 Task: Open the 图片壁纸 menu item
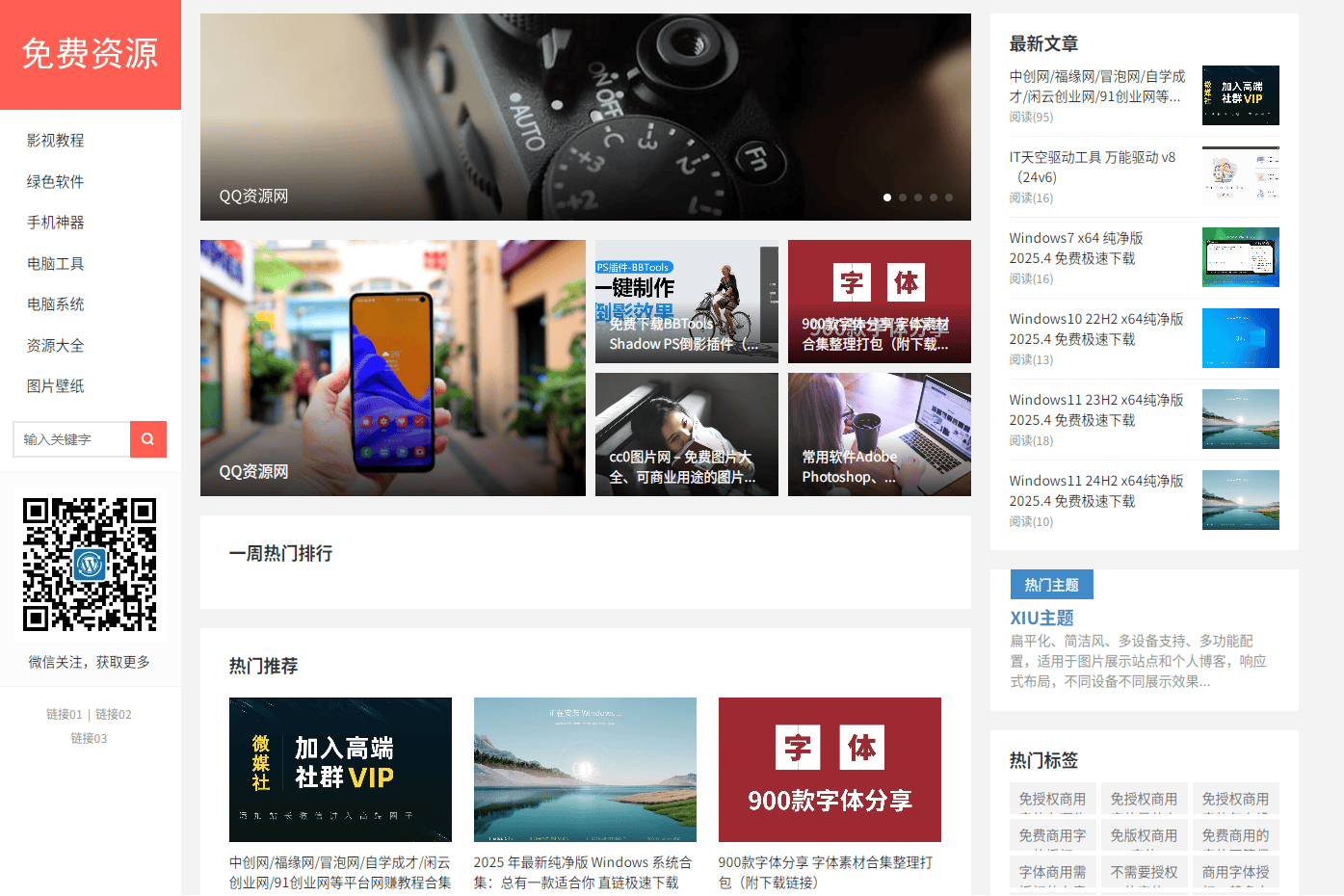(x=56, y=386)
